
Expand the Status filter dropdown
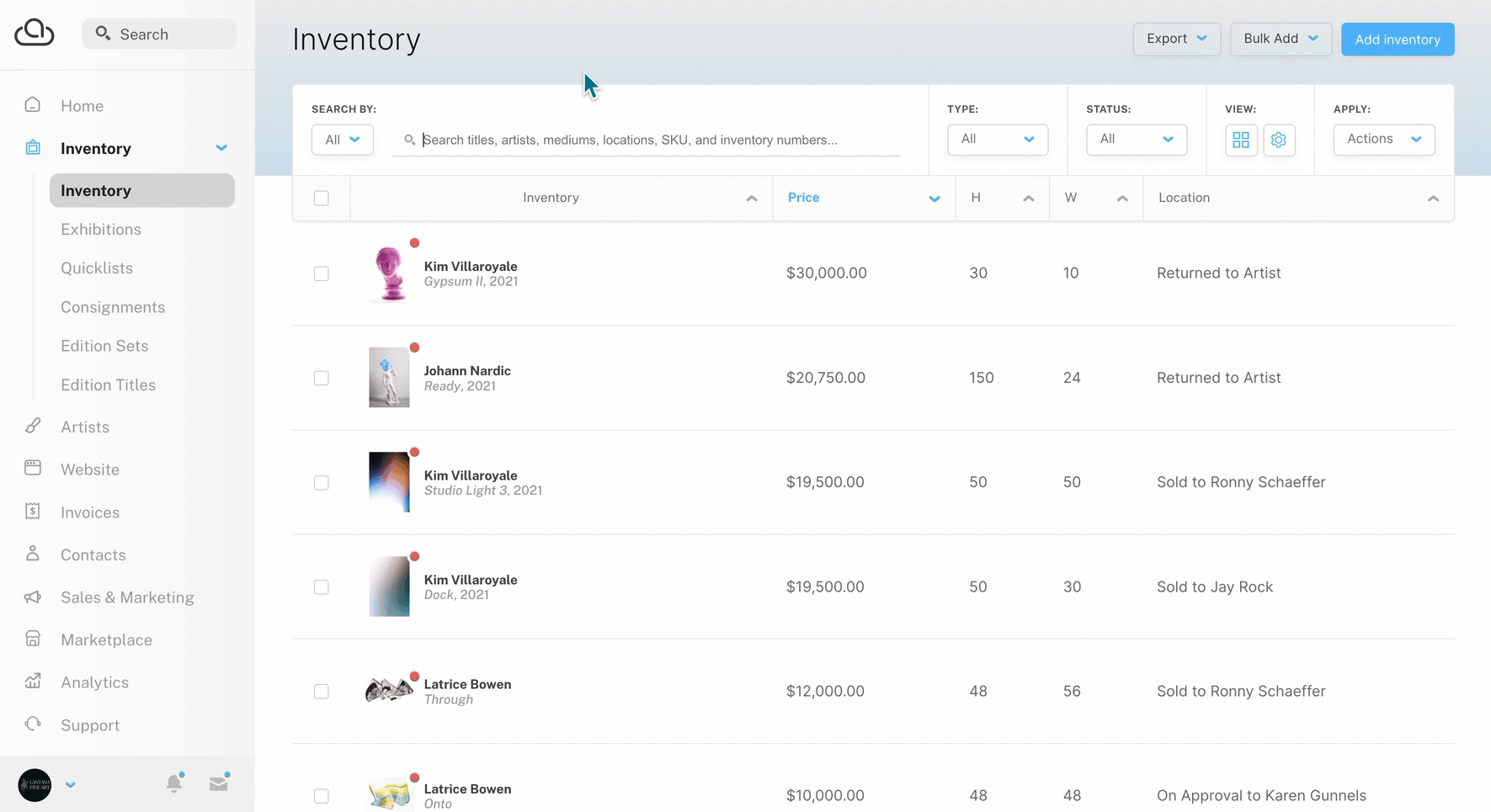point(1136,140)
